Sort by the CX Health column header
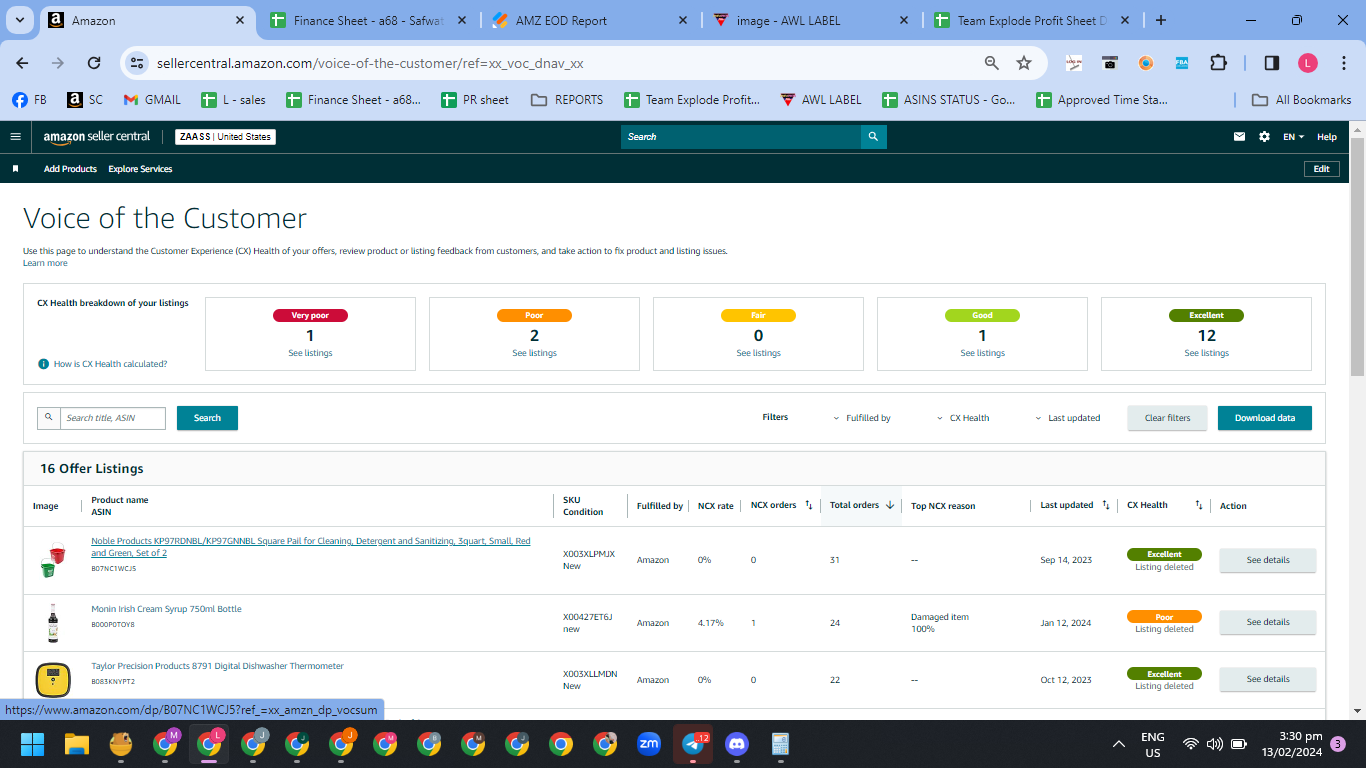The image size is (1366, 768). point(1164,505)
